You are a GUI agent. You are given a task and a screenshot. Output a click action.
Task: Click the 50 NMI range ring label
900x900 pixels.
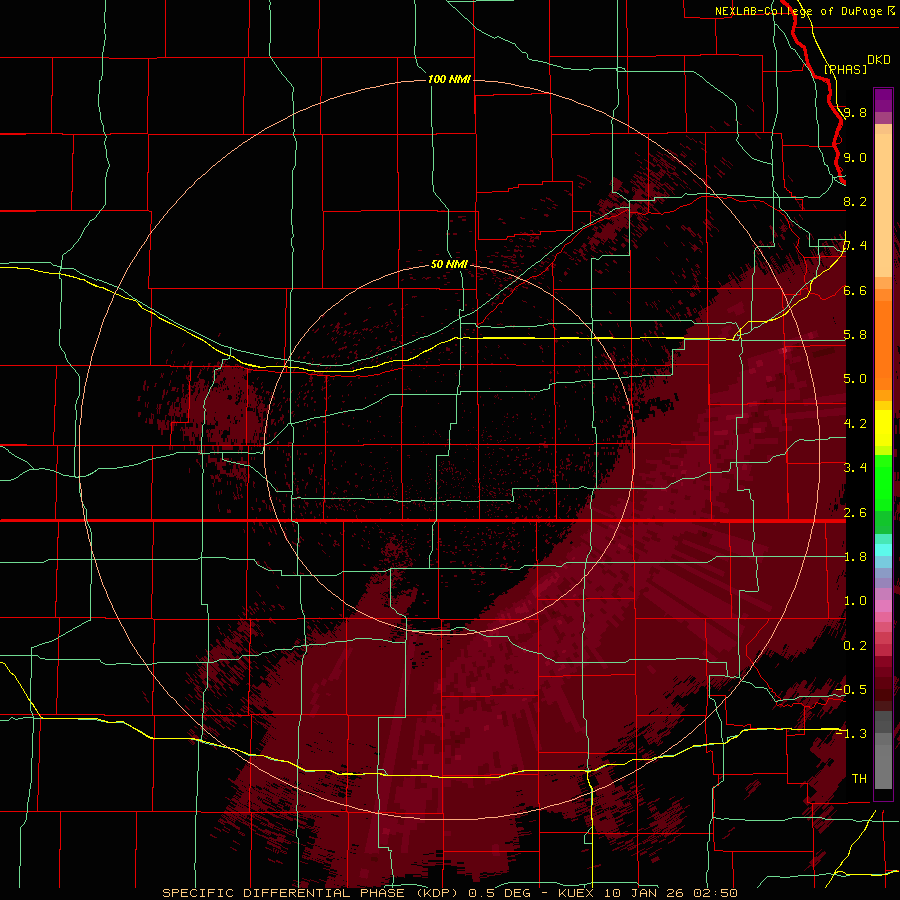[x=449, y=264]
